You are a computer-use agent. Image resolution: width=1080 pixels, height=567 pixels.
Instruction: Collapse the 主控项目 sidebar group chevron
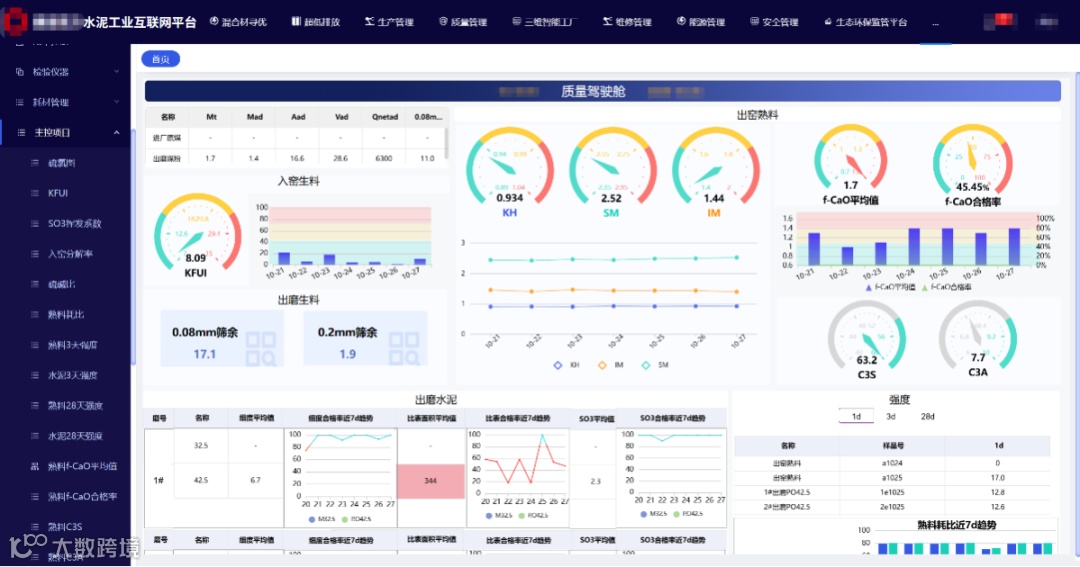(116, 132)
